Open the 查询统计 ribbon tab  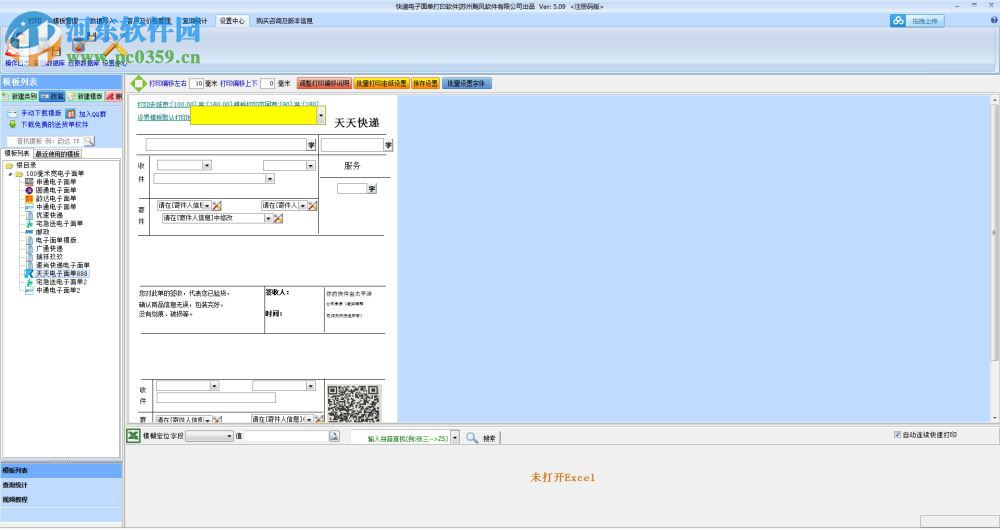(x=195, y=20)
